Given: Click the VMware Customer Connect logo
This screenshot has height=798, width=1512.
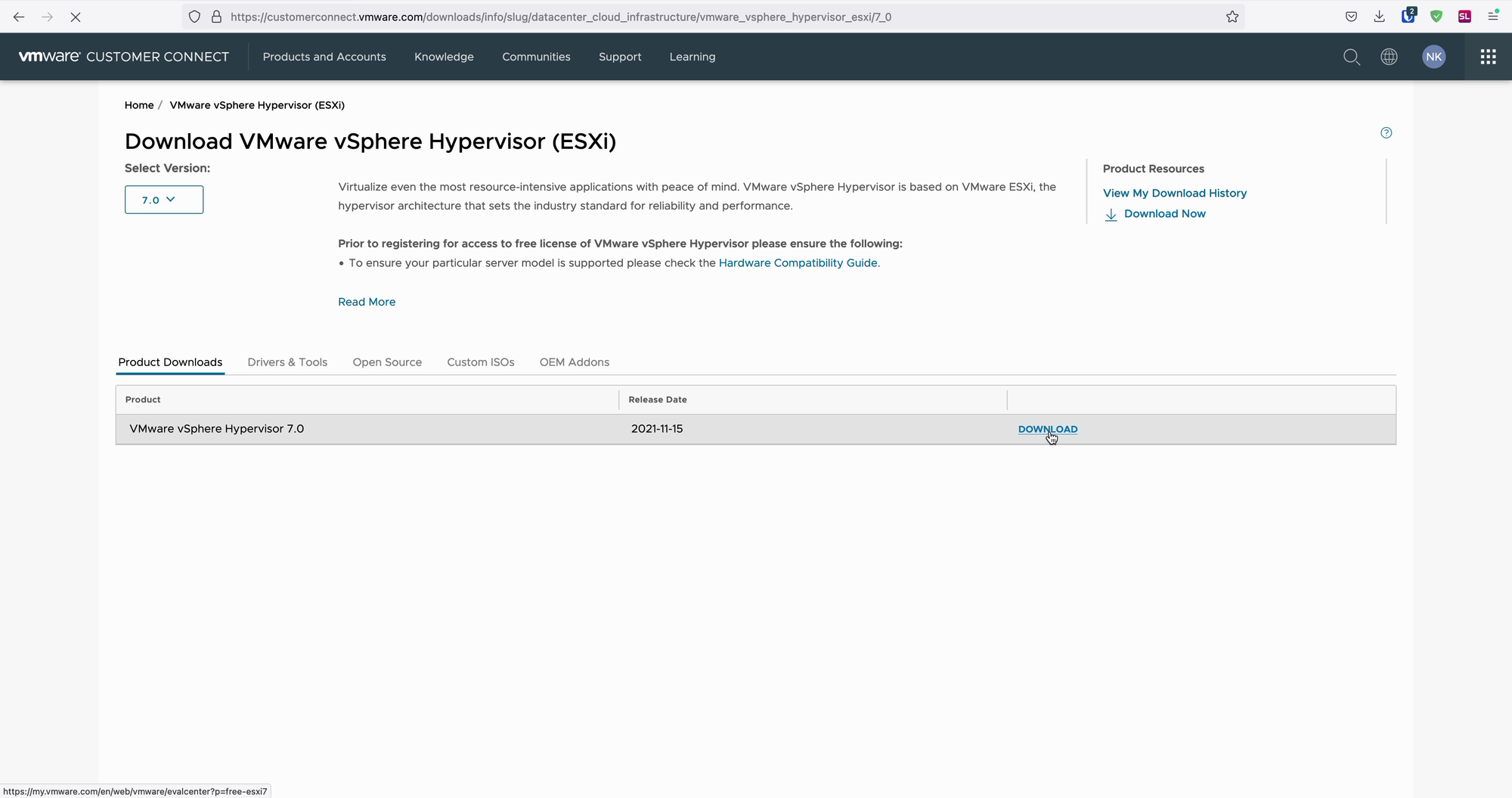Looking at the screenshot, I should pyautogui.click(x=124, y=57).
